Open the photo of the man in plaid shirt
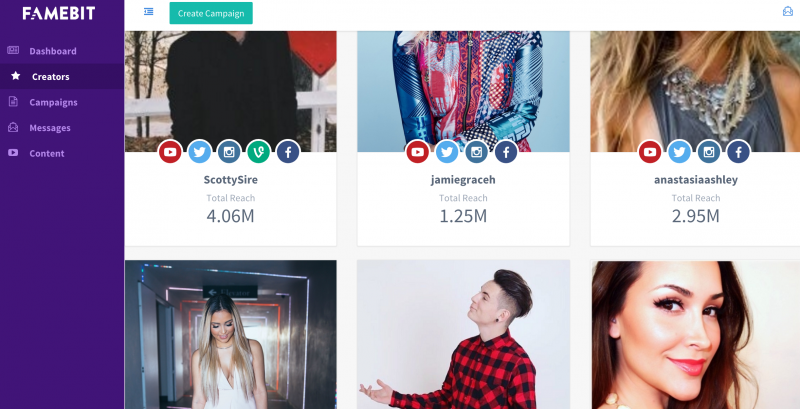The width and height of the screenshot is (800, 409). point(463,335)
